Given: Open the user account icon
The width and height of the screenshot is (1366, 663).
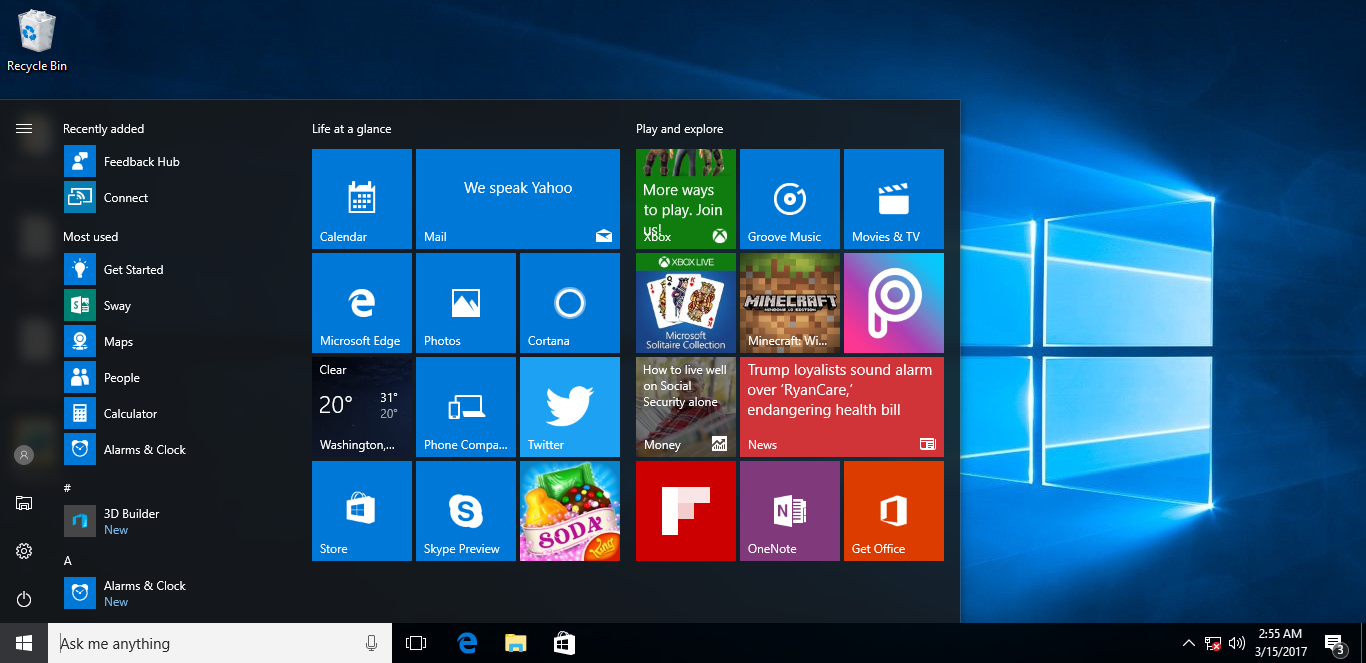Looking at the screenshot, I should (x=24, y=455).
